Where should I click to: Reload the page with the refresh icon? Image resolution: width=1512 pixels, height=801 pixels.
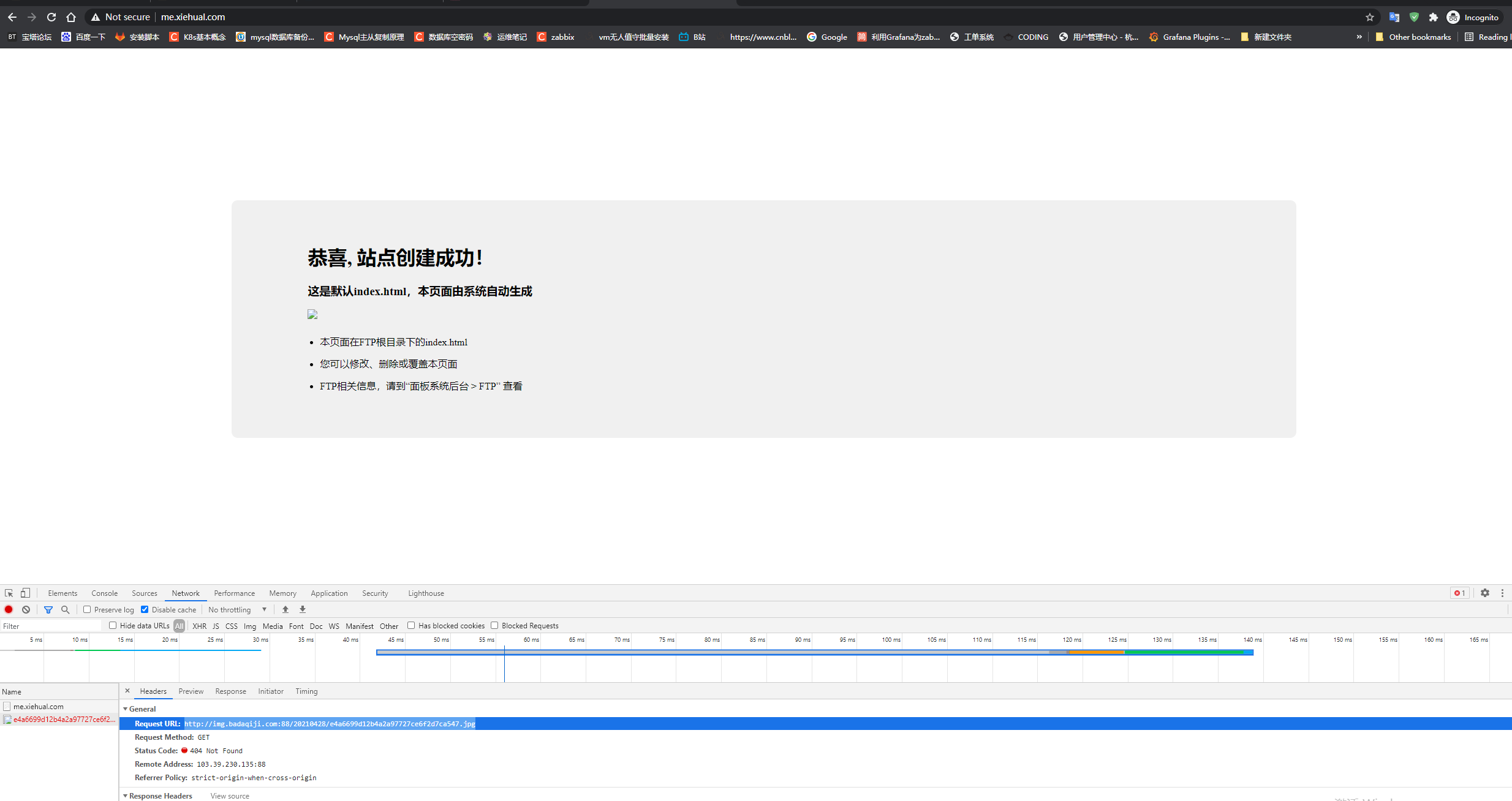(51, 17)
